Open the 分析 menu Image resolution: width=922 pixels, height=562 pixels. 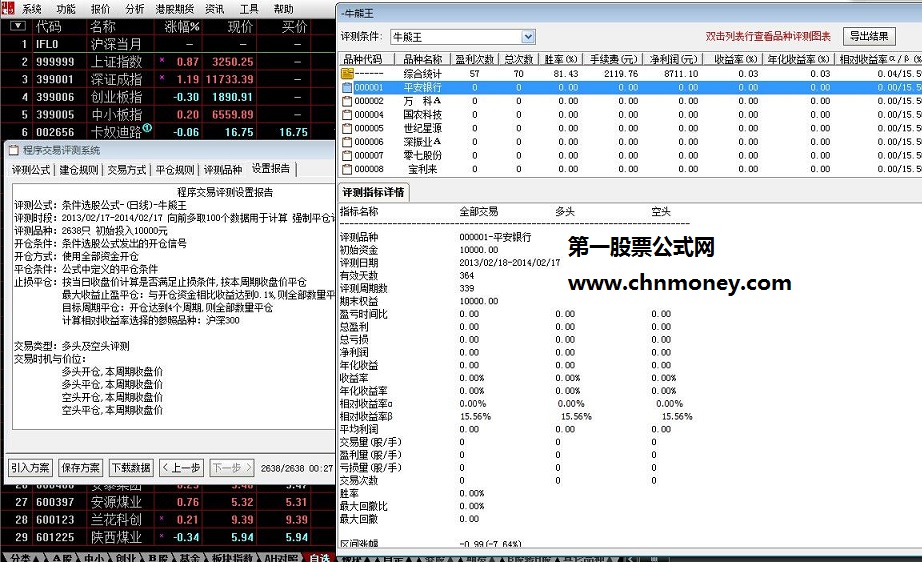pos(135,9)
